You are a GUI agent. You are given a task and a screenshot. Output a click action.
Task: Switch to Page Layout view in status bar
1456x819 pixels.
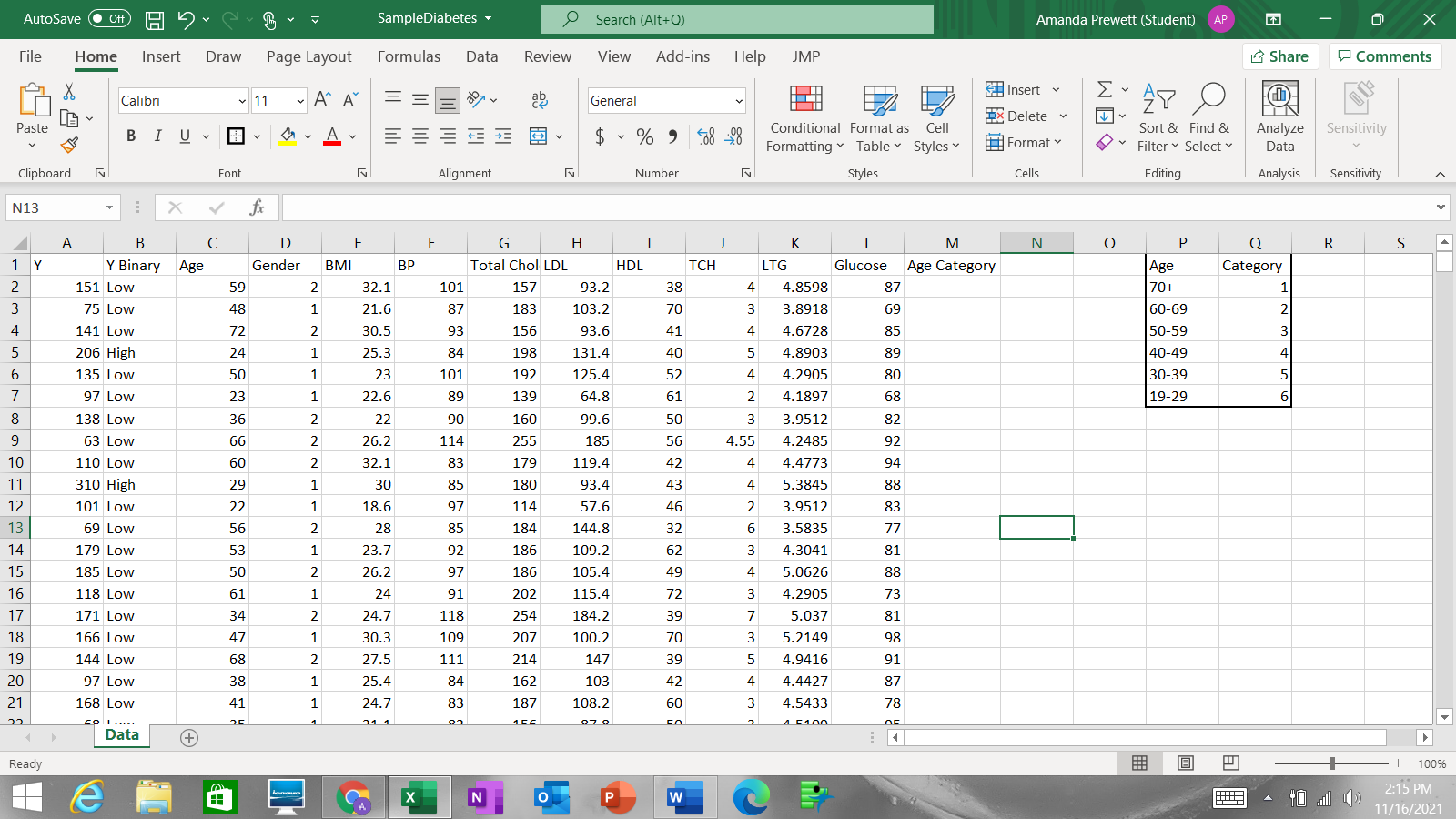click(x=1185, y=763)
